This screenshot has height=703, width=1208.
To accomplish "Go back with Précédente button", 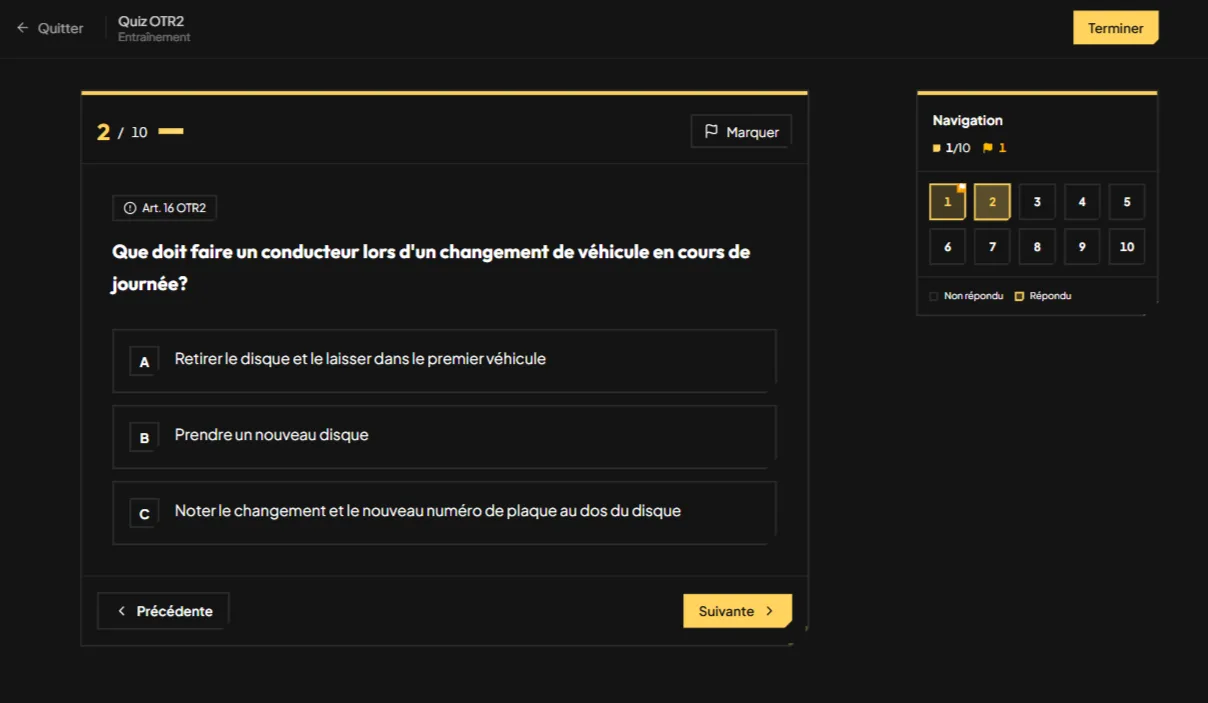I will tap(163, 611).
